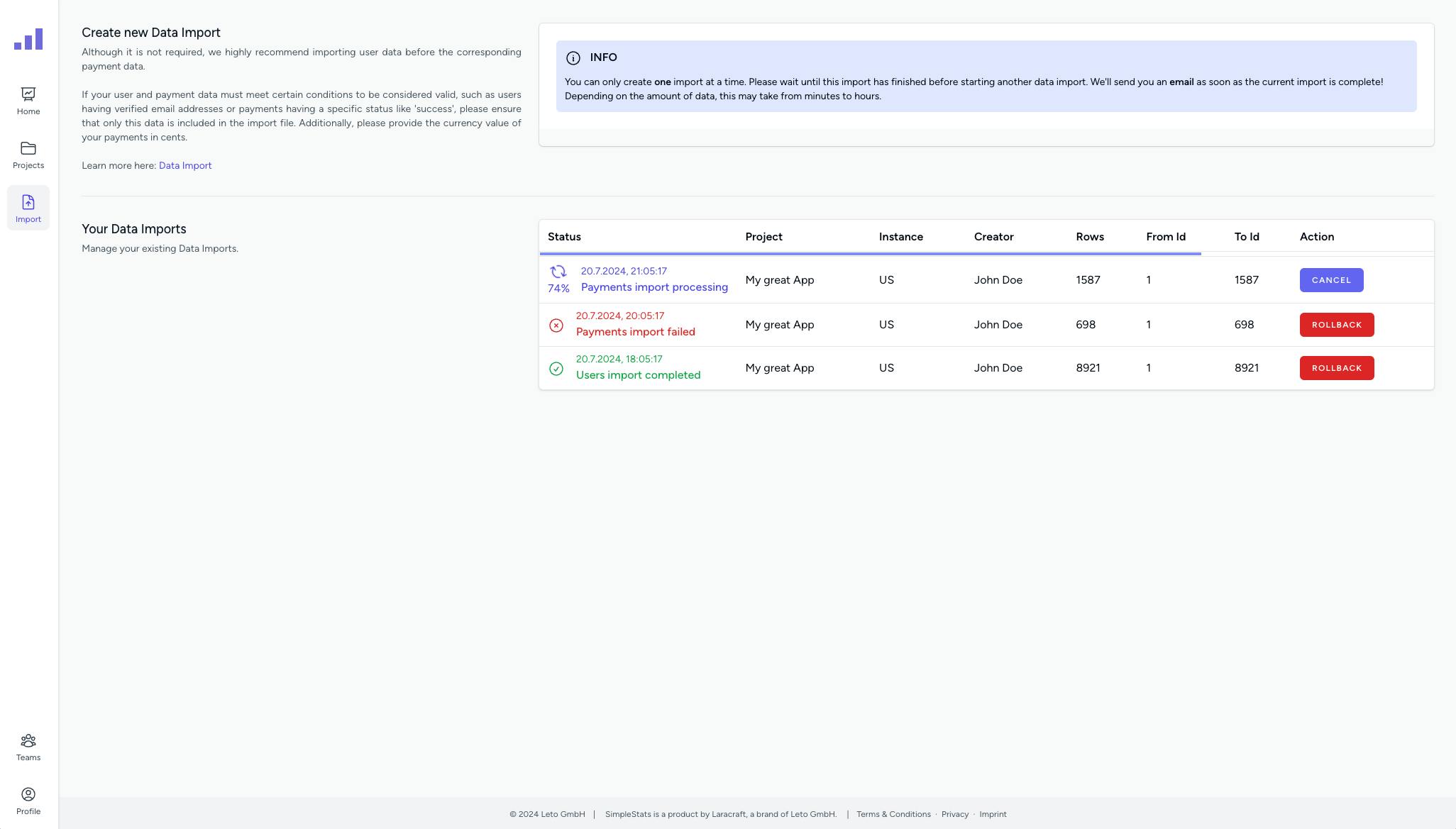1456x829 pixels.
Task: Open the Data Import documentation link
Action: pyautogui.click(x=185, y=166)
